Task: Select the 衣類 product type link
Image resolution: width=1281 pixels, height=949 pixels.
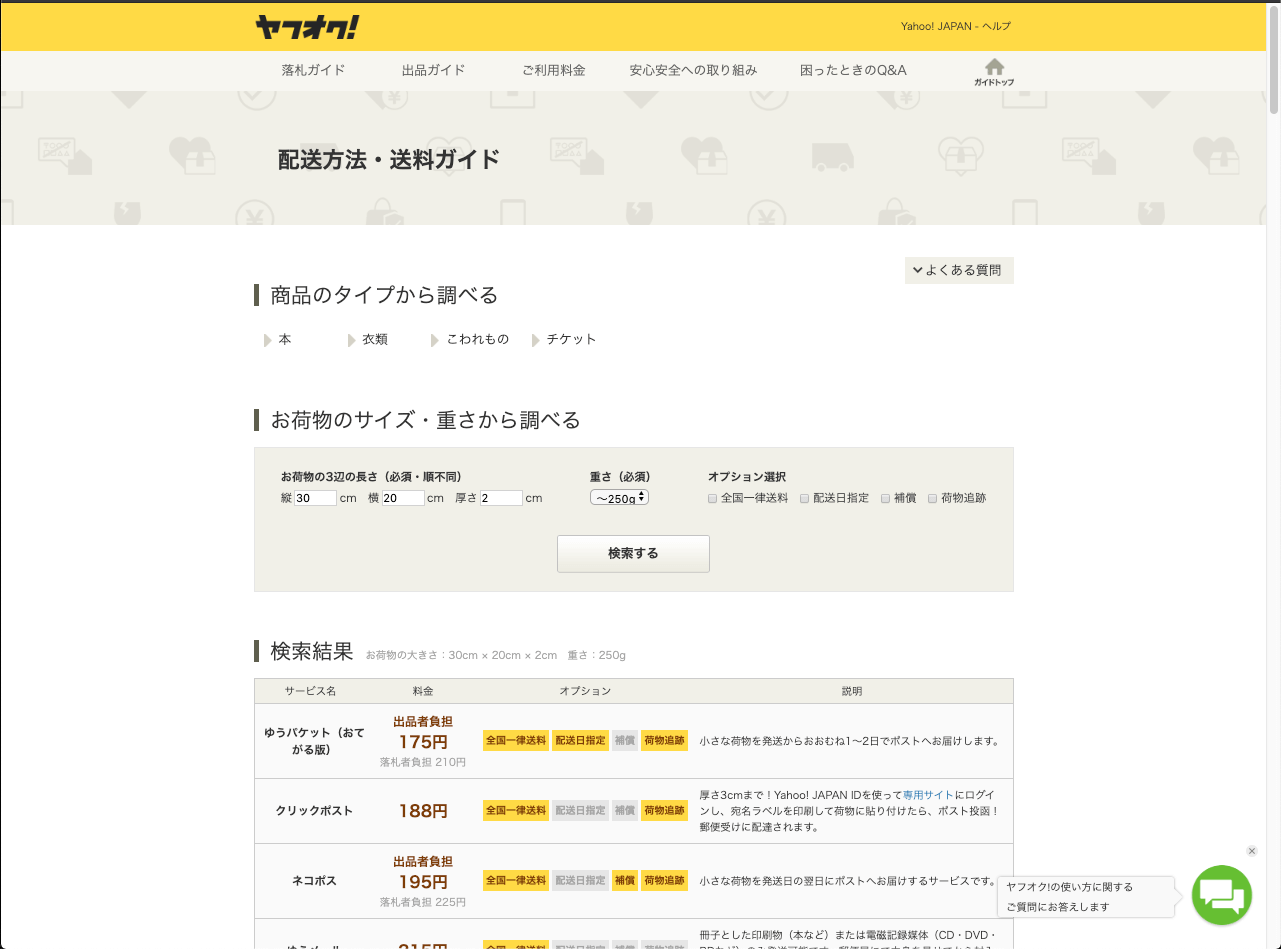Action: pyautogui.click(x=375, y=340)
